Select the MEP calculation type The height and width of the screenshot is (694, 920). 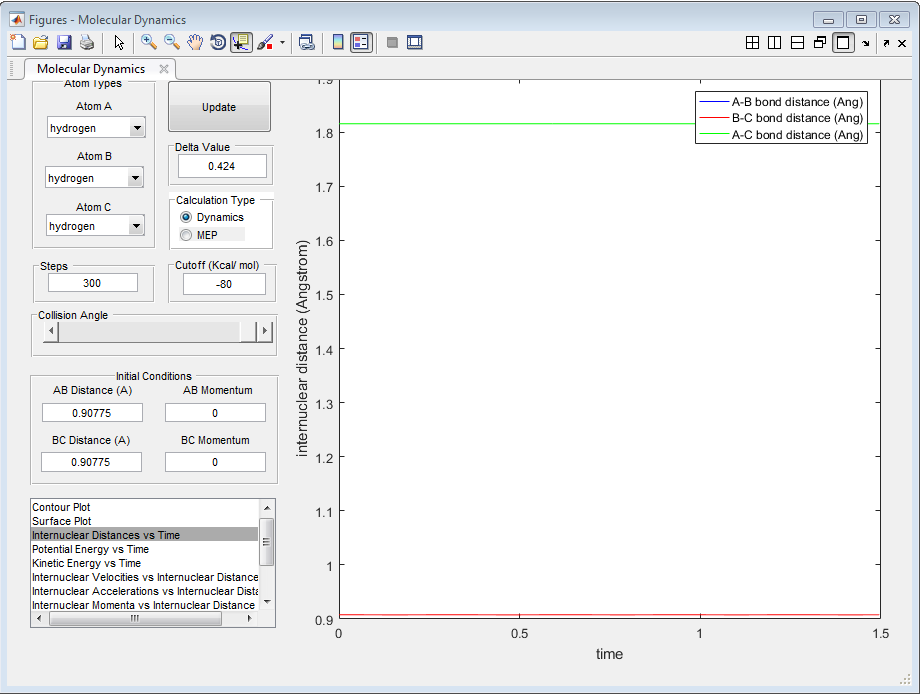[186, 235]
